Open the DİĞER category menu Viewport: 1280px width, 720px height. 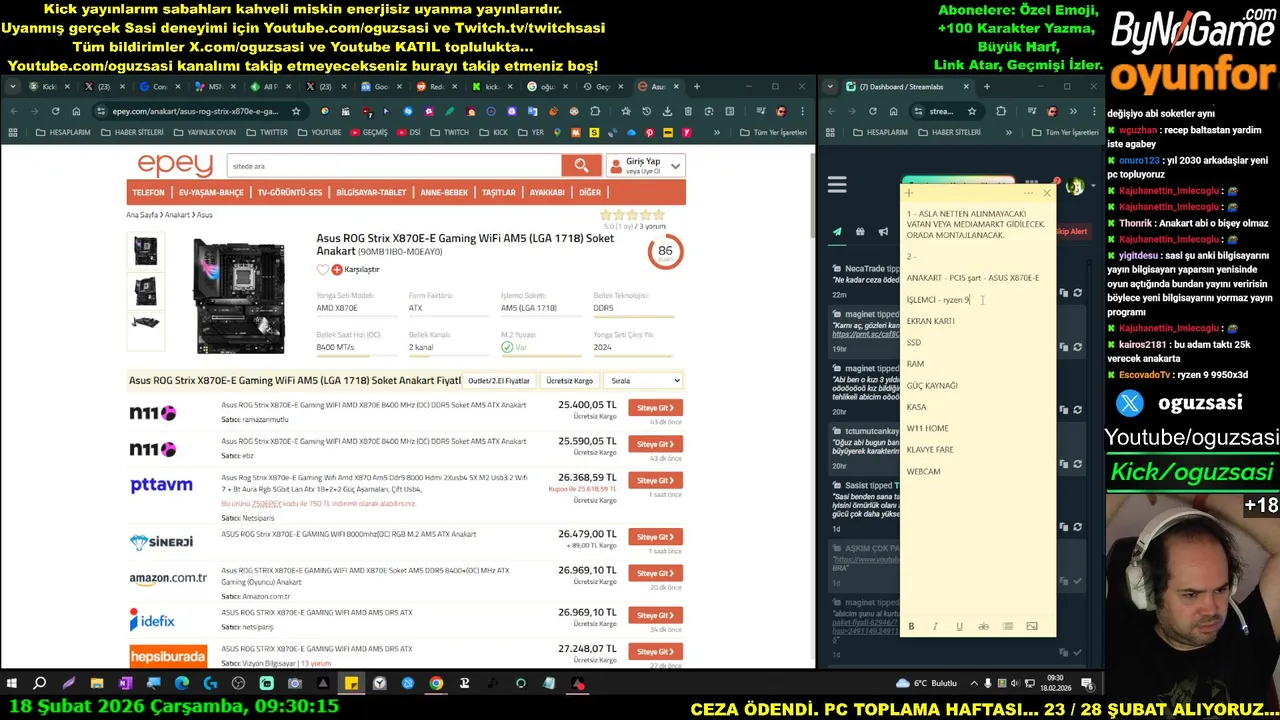pos(590,192)
